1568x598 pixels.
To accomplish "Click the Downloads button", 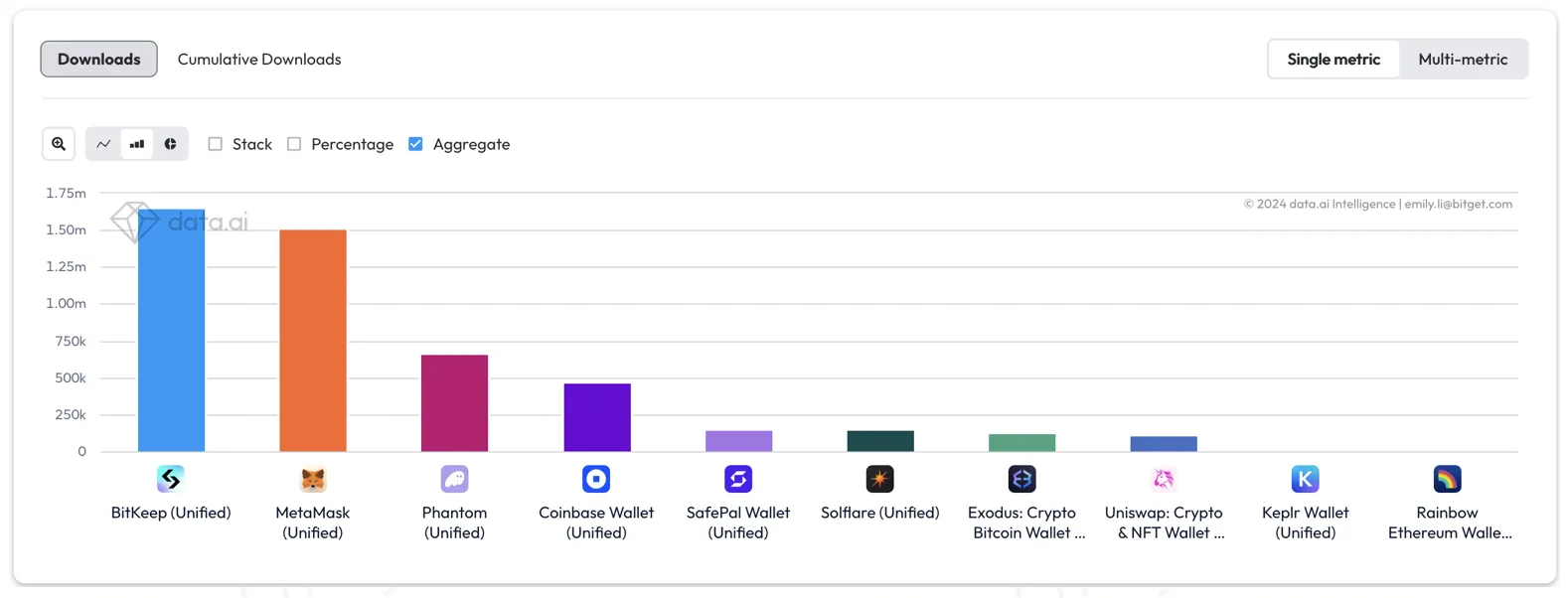I will click(x=98, y=59).
